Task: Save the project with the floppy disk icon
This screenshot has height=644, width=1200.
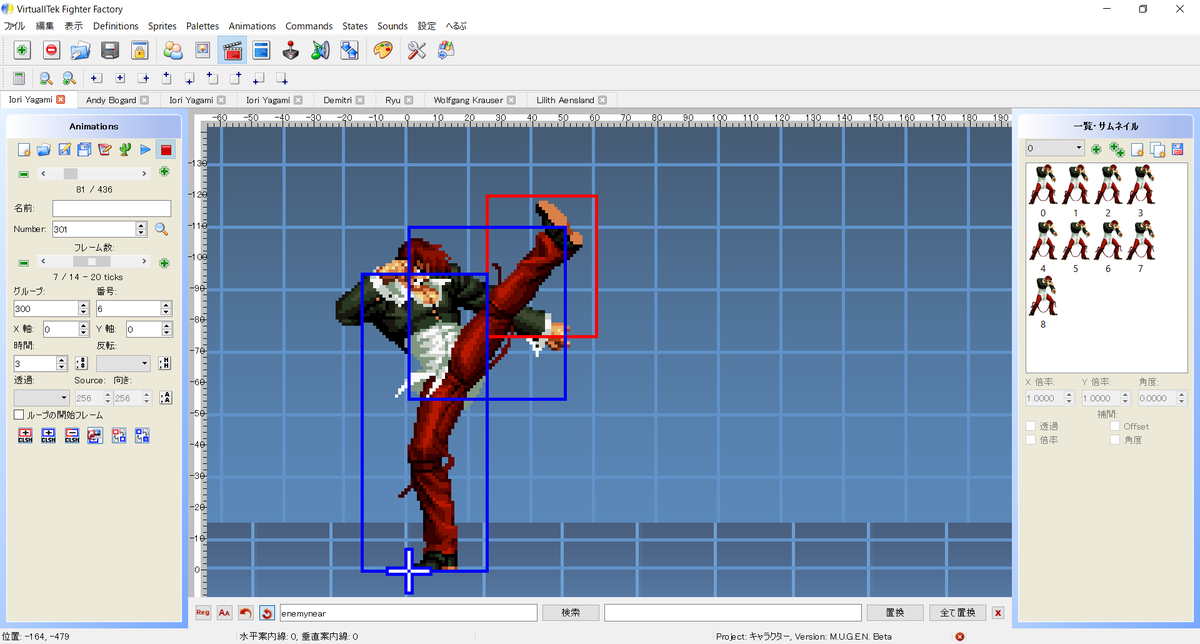Action: (x=110, y=50)
